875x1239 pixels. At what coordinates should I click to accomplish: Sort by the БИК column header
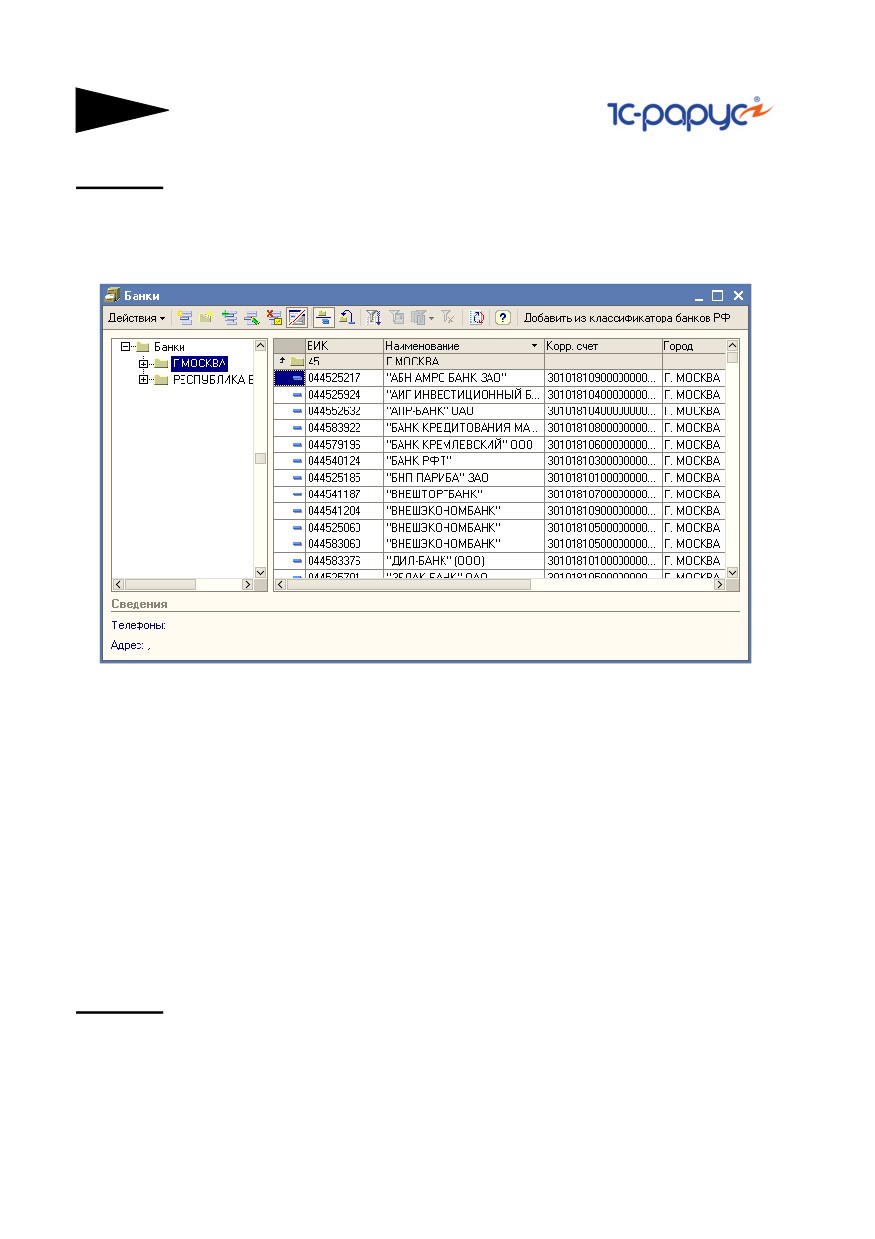click(344, 346)
